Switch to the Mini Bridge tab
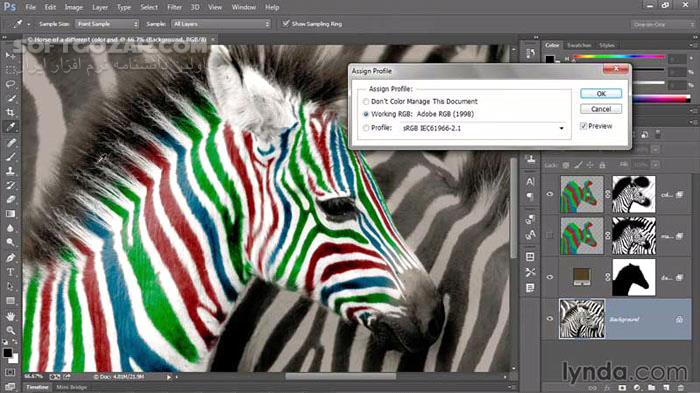Screen dimensions: 700x393 tap(71, 387)
